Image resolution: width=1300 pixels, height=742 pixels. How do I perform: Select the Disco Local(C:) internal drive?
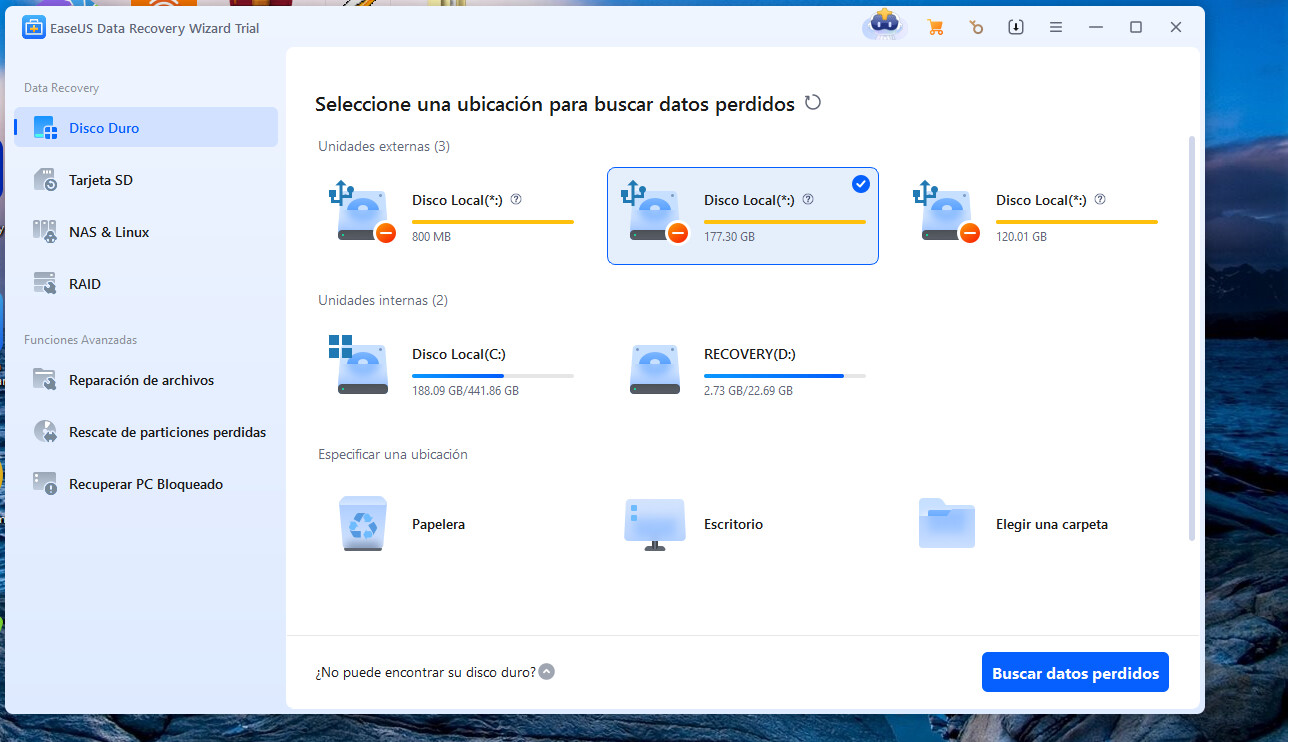(x=450, y=371)
